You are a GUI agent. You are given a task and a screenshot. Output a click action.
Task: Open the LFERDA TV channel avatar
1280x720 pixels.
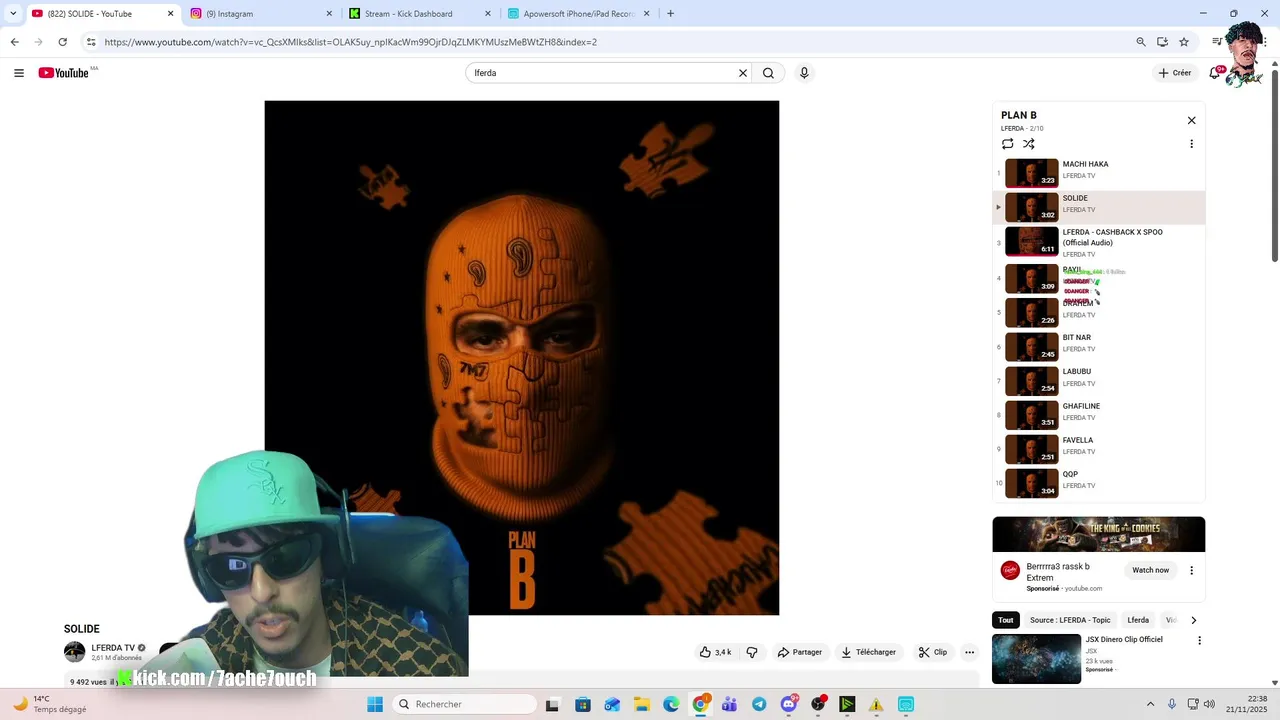click(75, 652)
